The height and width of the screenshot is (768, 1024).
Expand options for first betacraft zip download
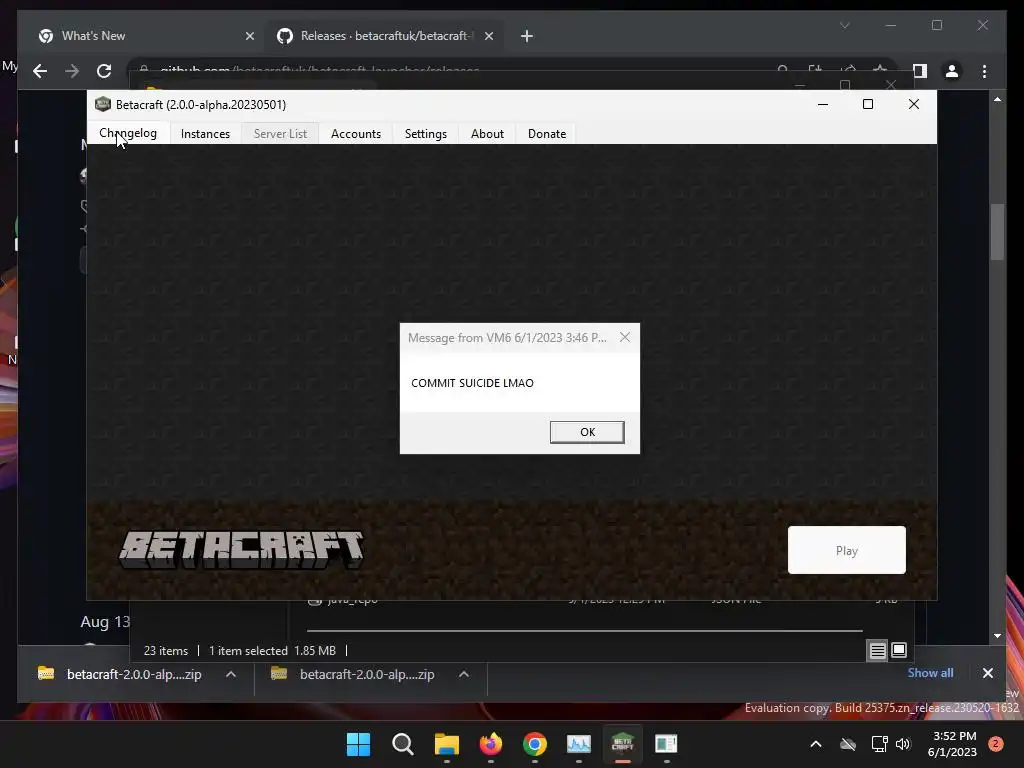tap(231, 674)
